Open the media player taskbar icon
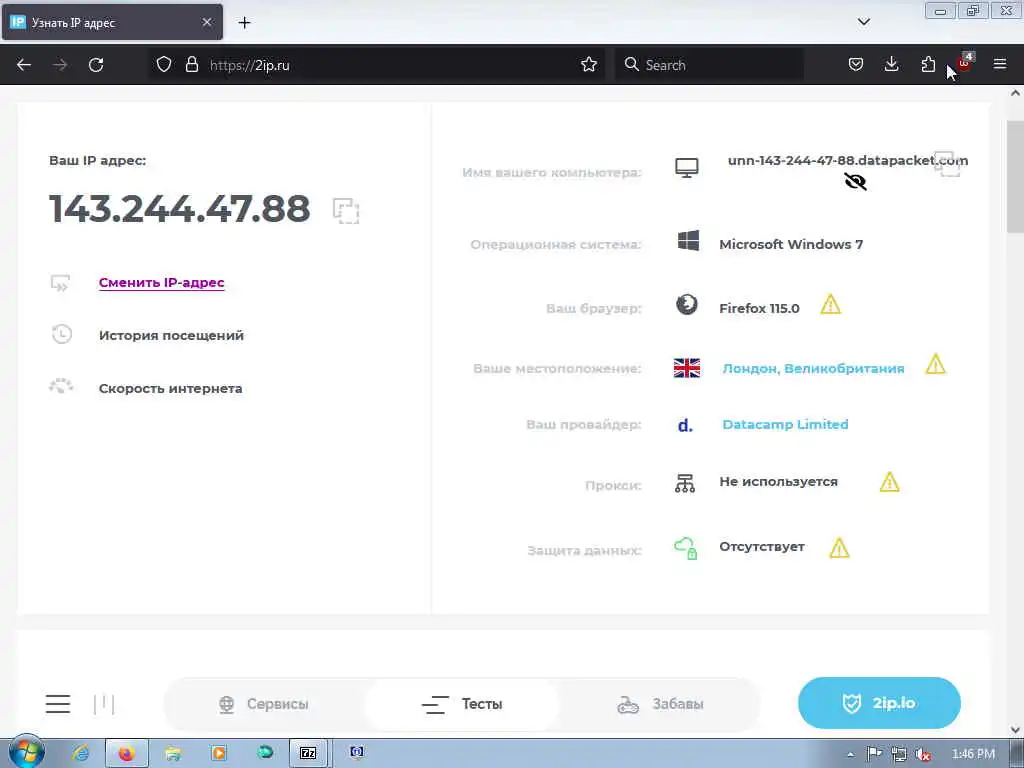This screenshot has width=1024, height=768. [x=219, y=753]
